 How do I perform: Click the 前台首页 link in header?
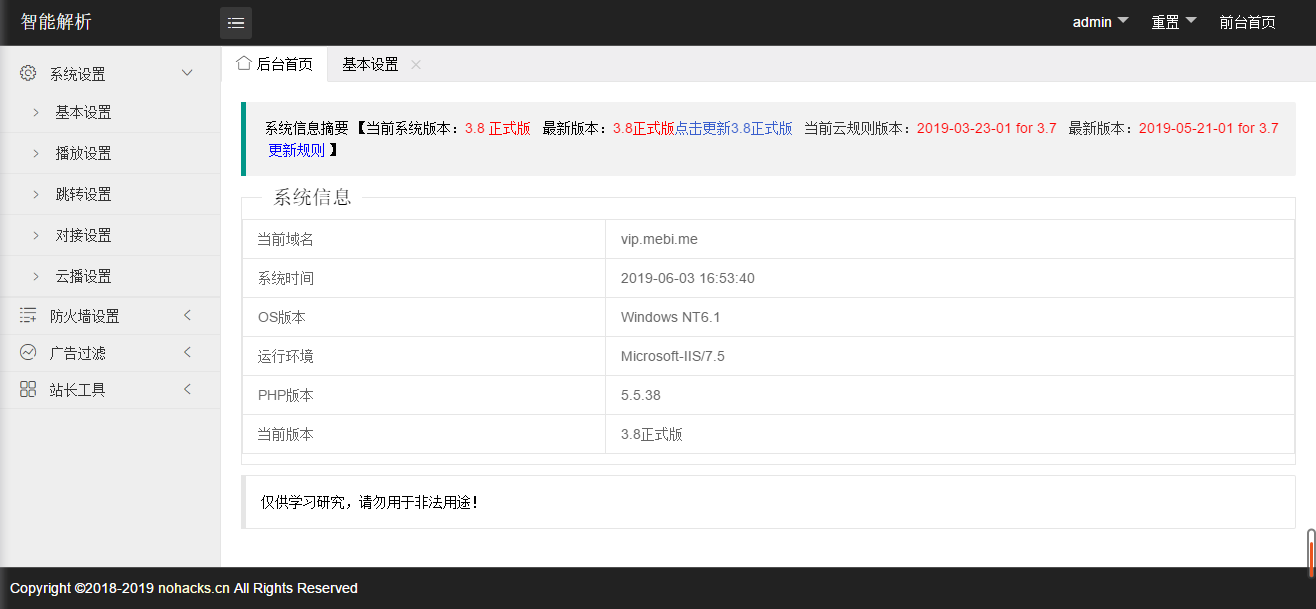(x=1247, y=22)
